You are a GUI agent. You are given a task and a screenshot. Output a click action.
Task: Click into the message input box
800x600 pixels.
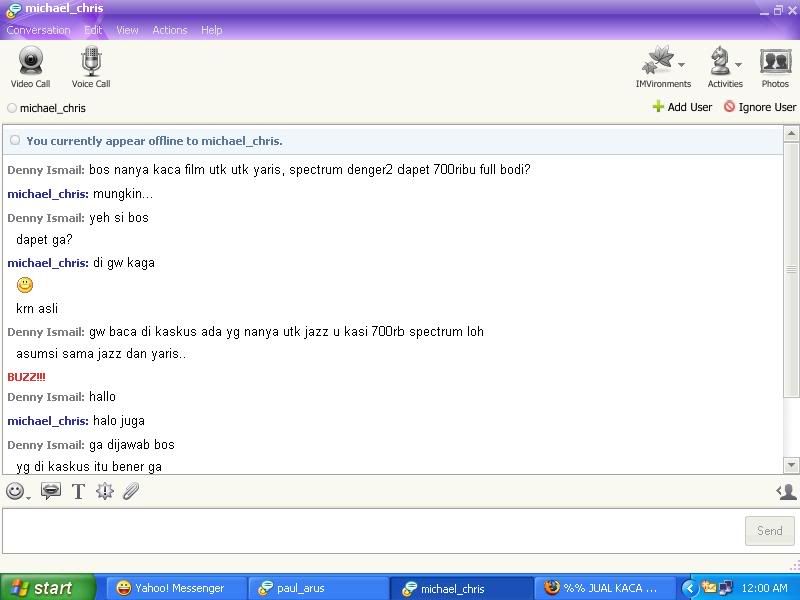pos(372,531)
